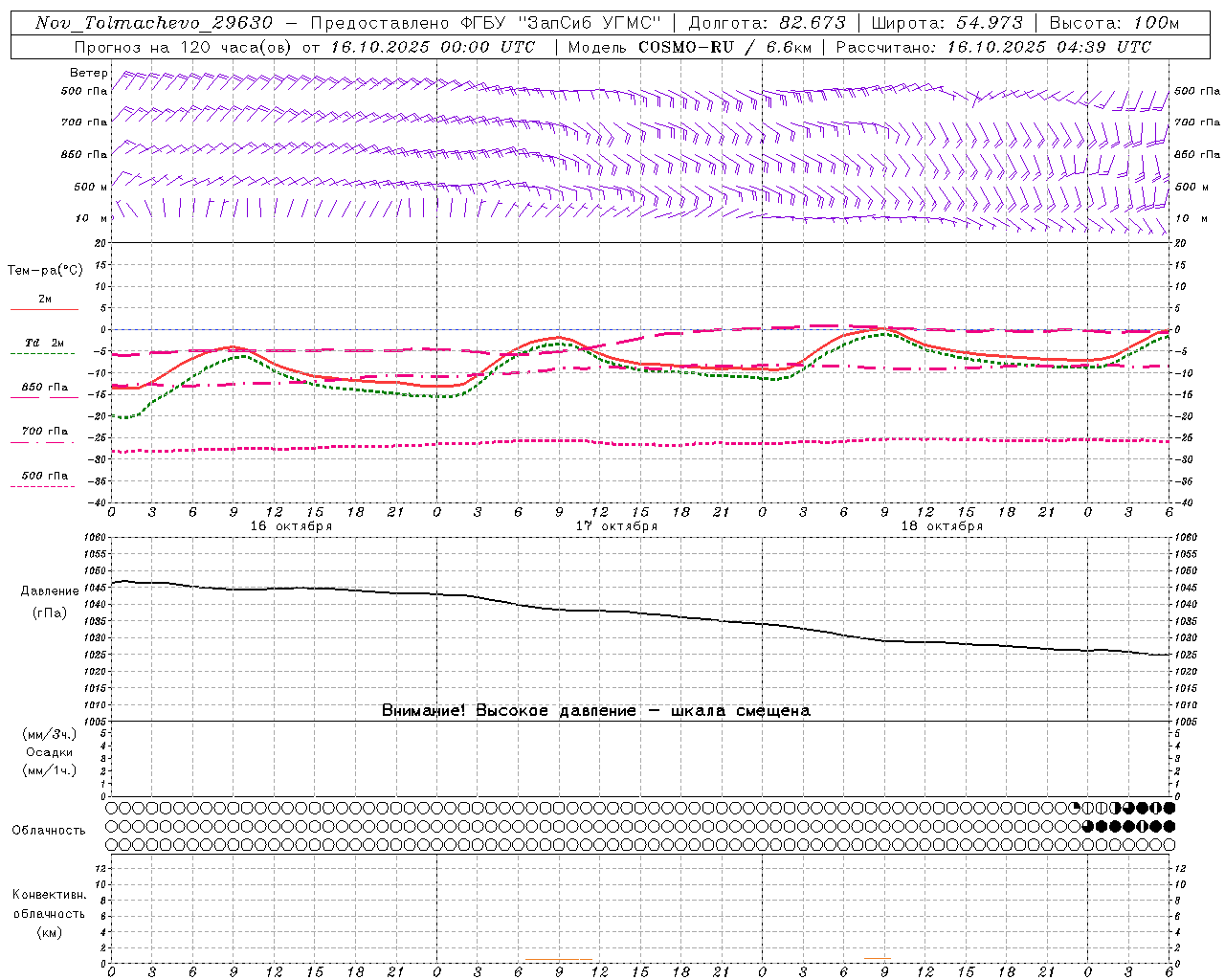Click the 16 октября date label

point(291,526)
